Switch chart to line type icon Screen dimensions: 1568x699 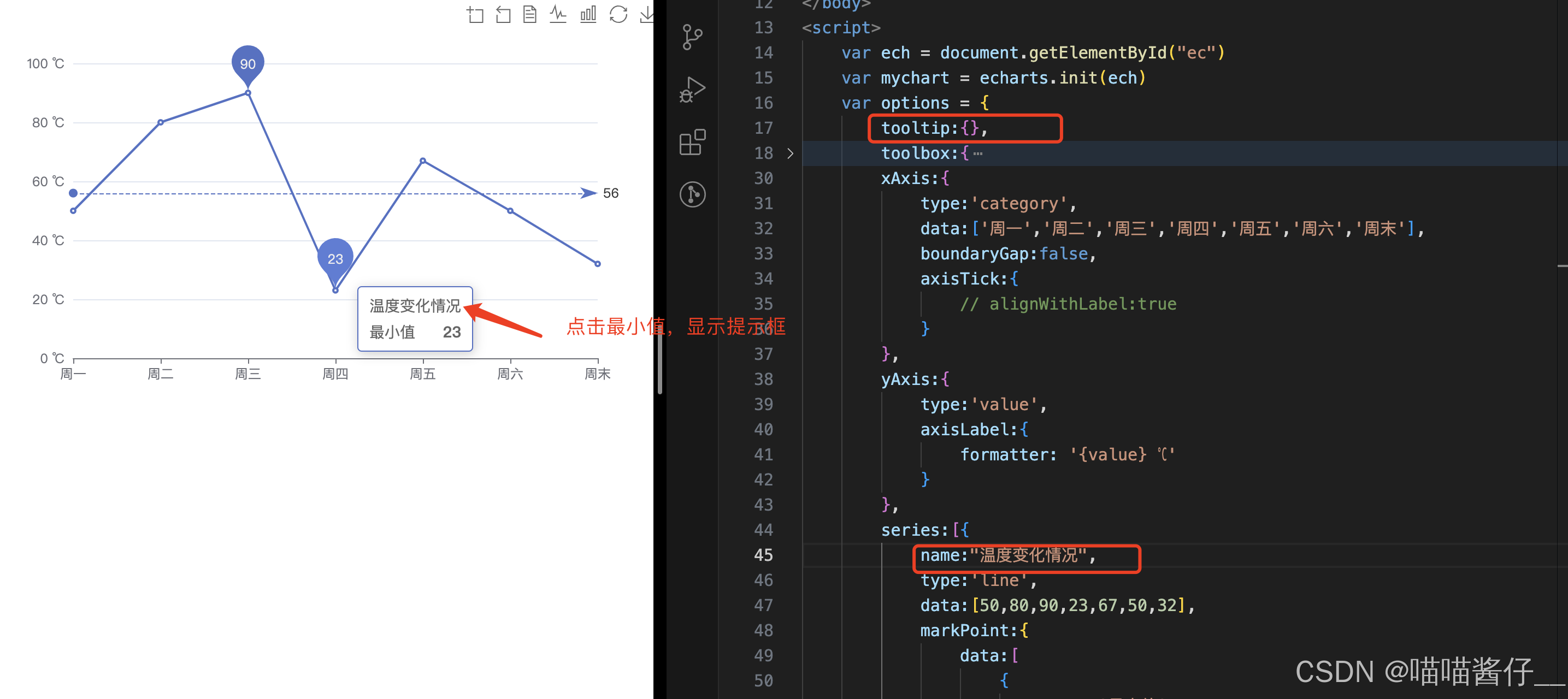558,14
